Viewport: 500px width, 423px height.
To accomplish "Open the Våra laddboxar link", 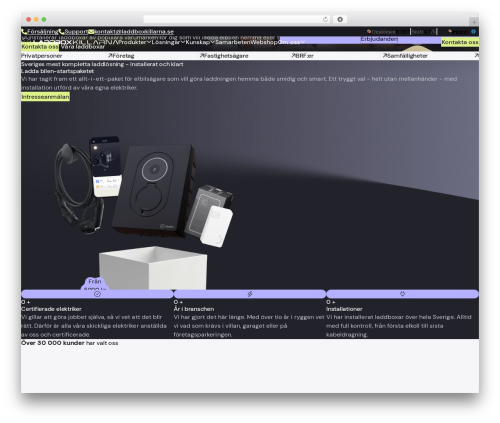I will 83,47.
